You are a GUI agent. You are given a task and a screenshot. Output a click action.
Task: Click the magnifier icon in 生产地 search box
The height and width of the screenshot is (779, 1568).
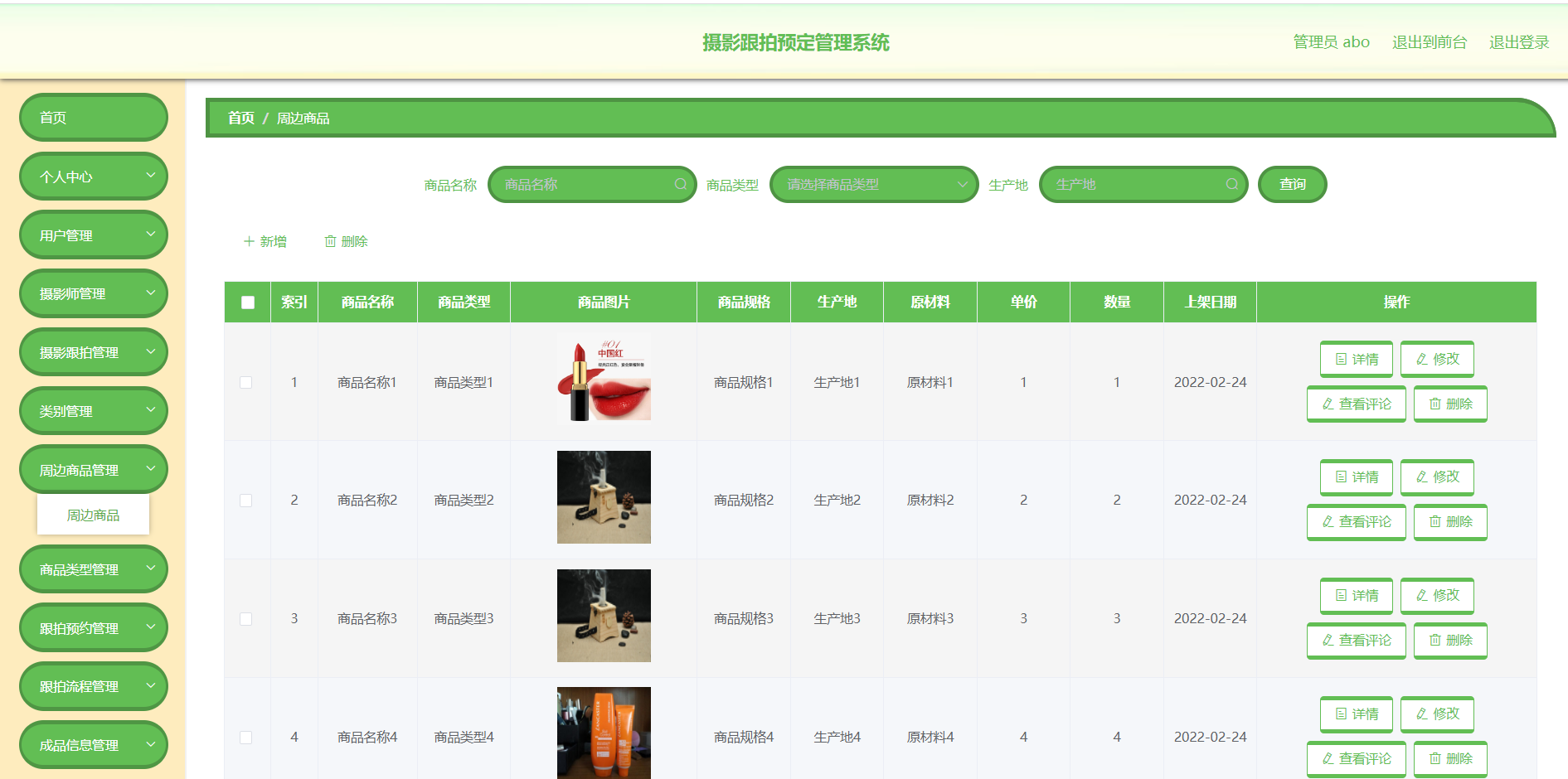click(x=1232, y=184)
